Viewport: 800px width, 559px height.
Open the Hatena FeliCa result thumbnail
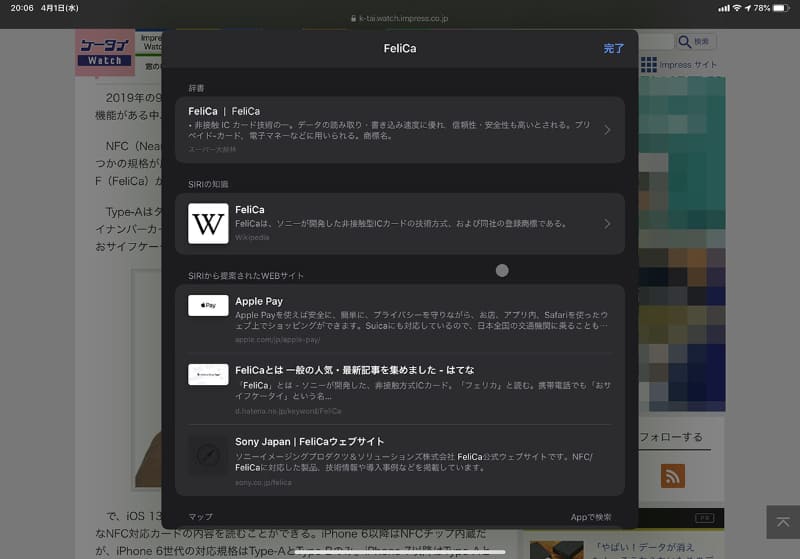tap(208, 374)
